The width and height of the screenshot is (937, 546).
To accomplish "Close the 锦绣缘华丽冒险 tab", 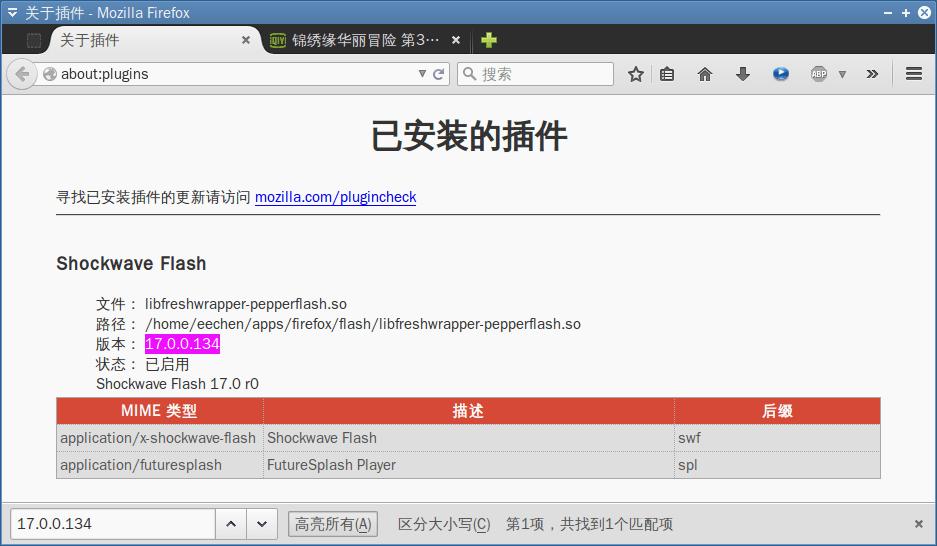I will (x=456, y=40).
